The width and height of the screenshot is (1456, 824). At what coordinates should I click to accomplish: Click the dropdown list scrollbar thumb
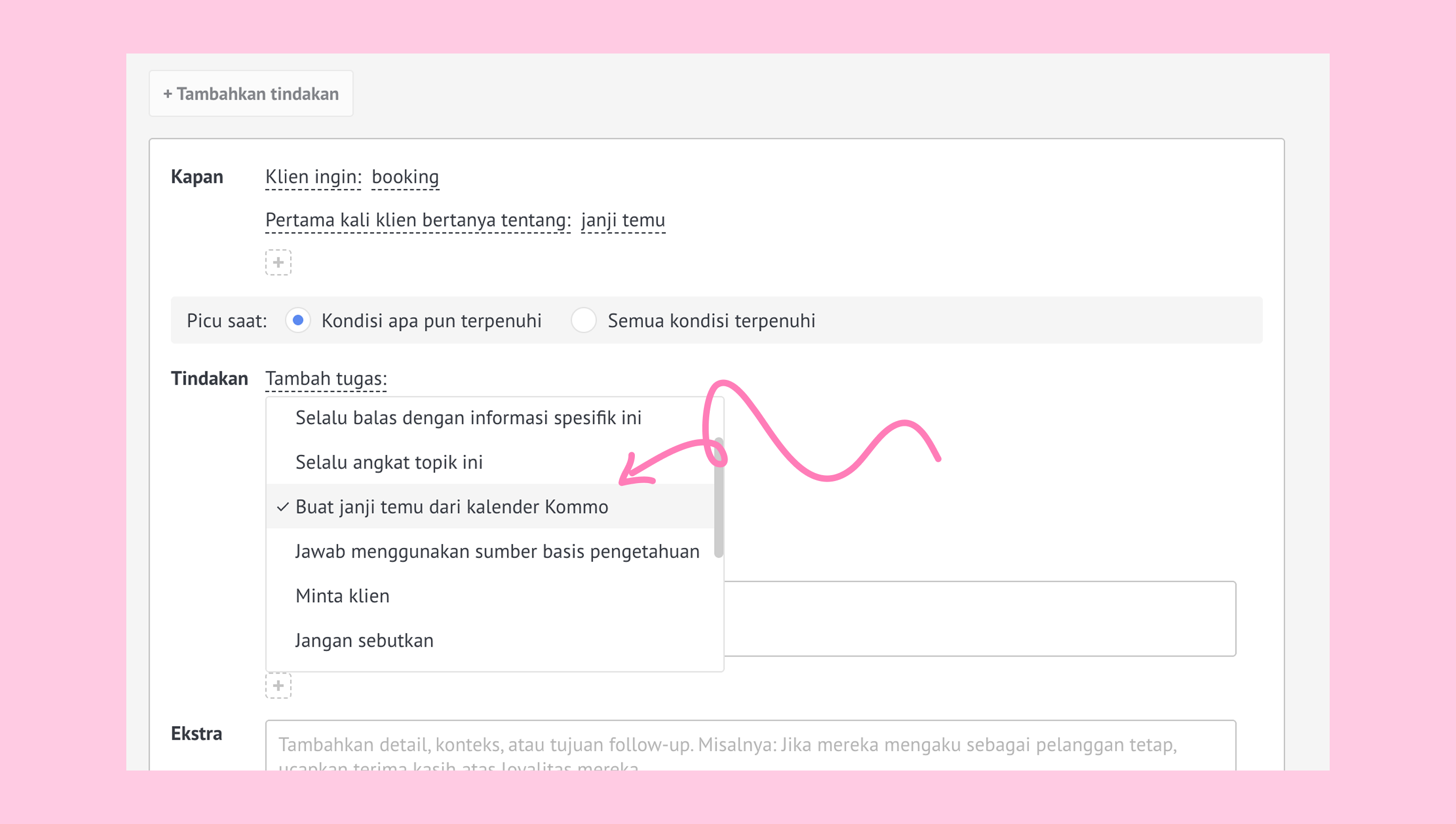pyautogui.click(x=718, y=509)
